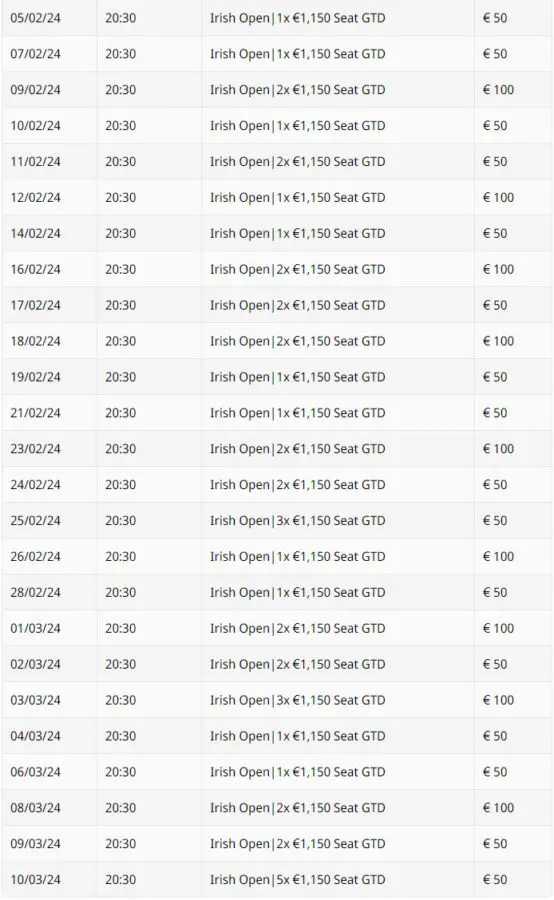The height and width of the screenshot is (900, 554).
Task: Click the 08/03/24 date cell
Action: pos(36,808)
